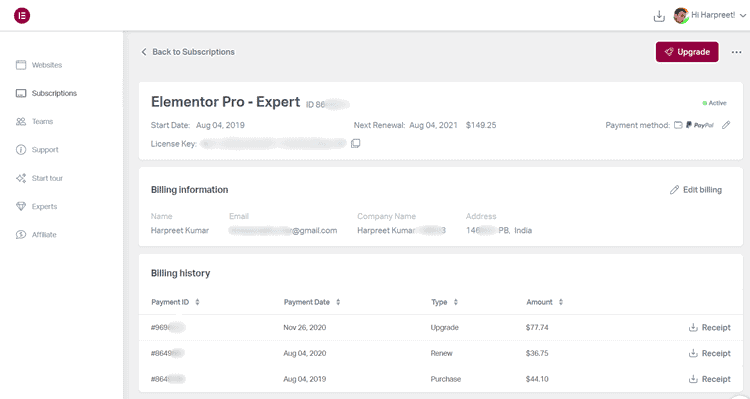
Task: Click the Billing history heading
Action: [x=181, y=273]
